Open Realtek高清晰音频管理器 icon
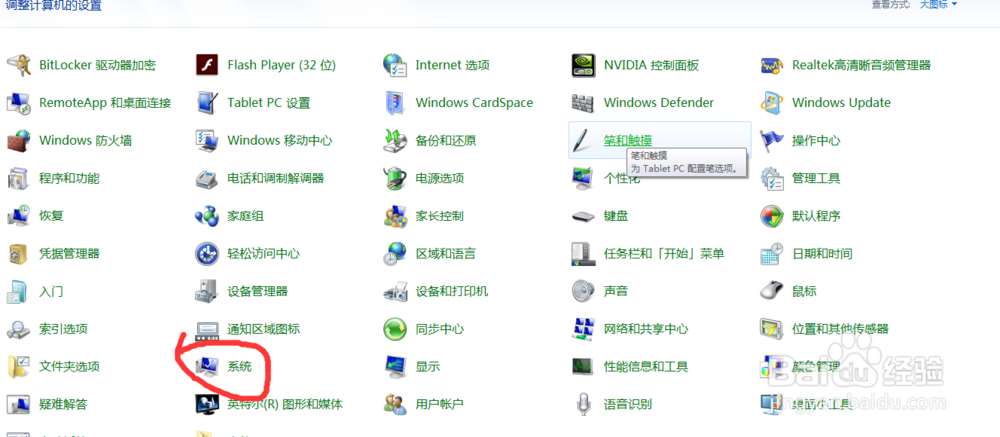1000x437 pixels. [772, 65]
